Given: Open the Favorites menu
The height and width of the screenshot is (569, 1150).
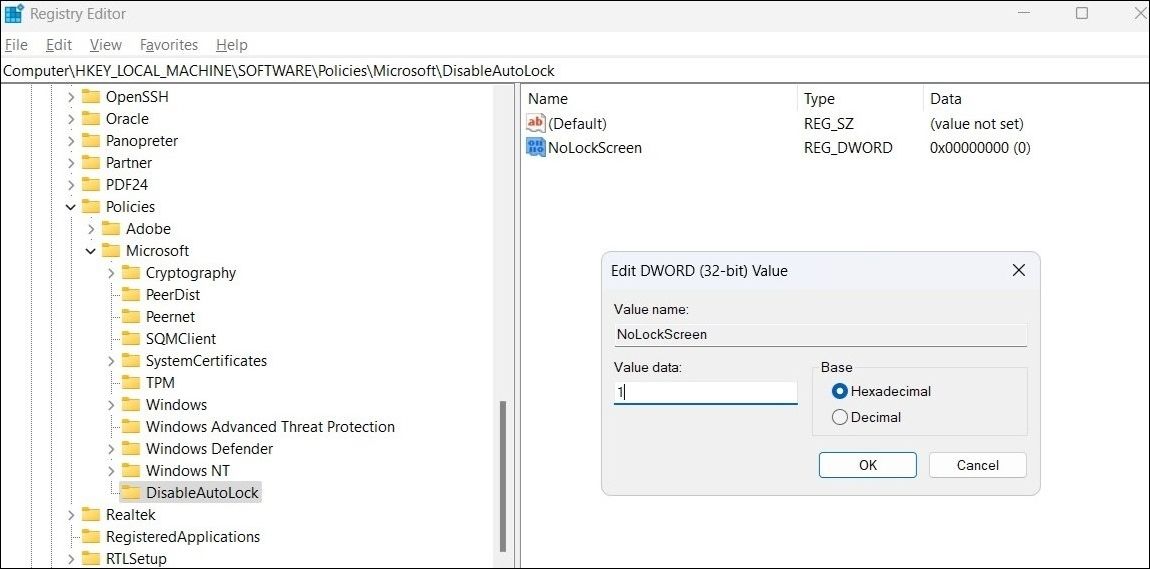Looking at the screenshot, I should 169,45.
